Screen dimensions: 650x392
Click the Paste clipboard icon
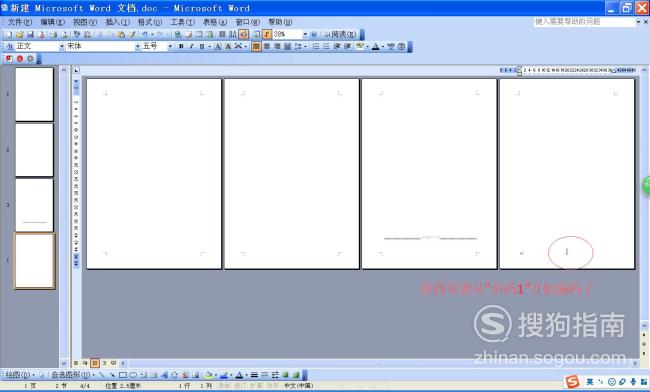(x=121, y=34)
